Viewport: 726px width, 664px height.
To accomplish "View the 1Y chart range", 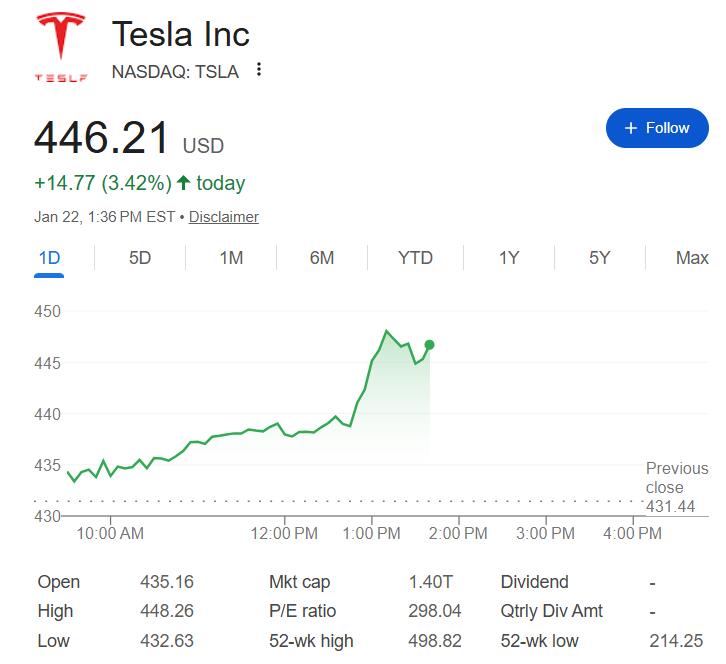I will point(509,258).
